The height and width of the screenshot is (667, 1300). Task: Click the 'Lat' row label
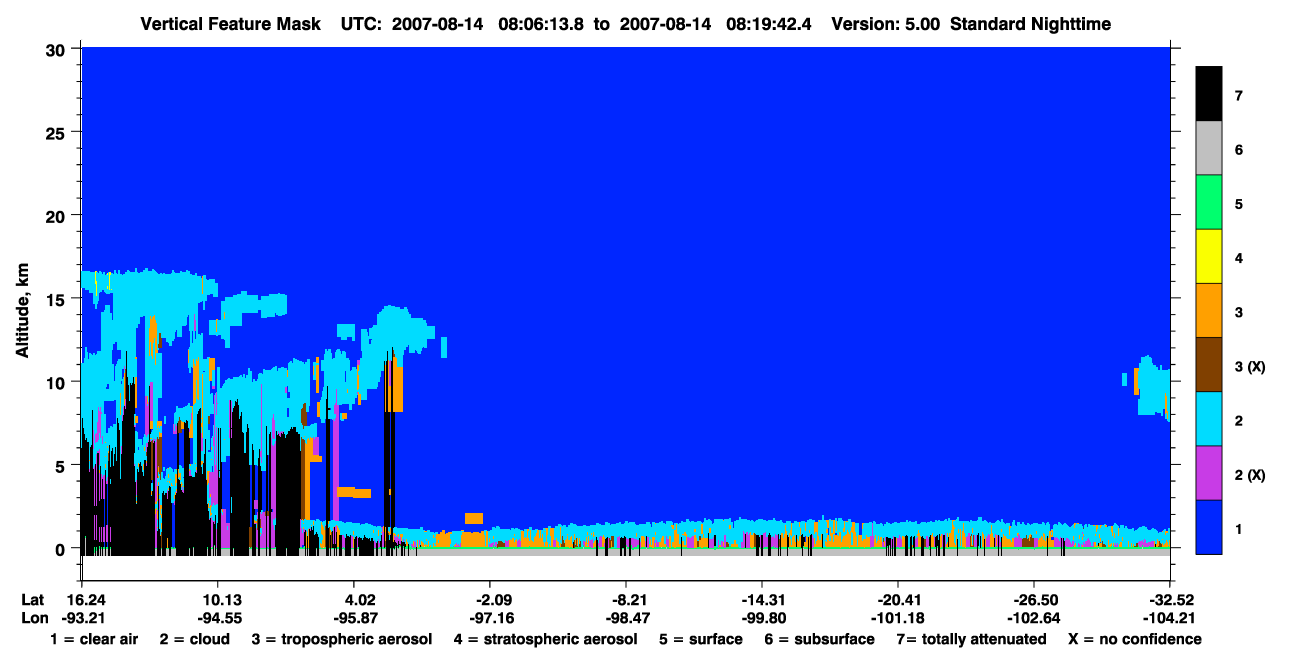32,600
